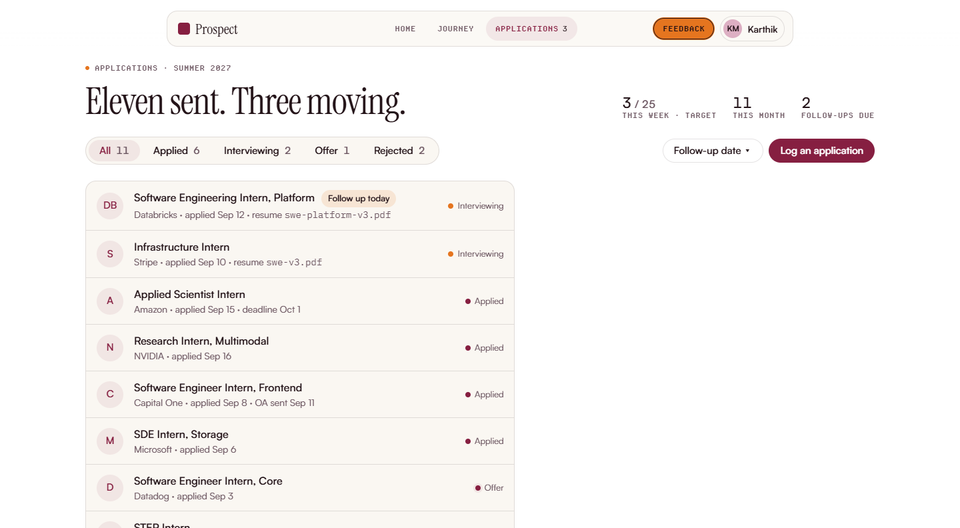Open the Karthik profile menu

(x=752, y=29)
